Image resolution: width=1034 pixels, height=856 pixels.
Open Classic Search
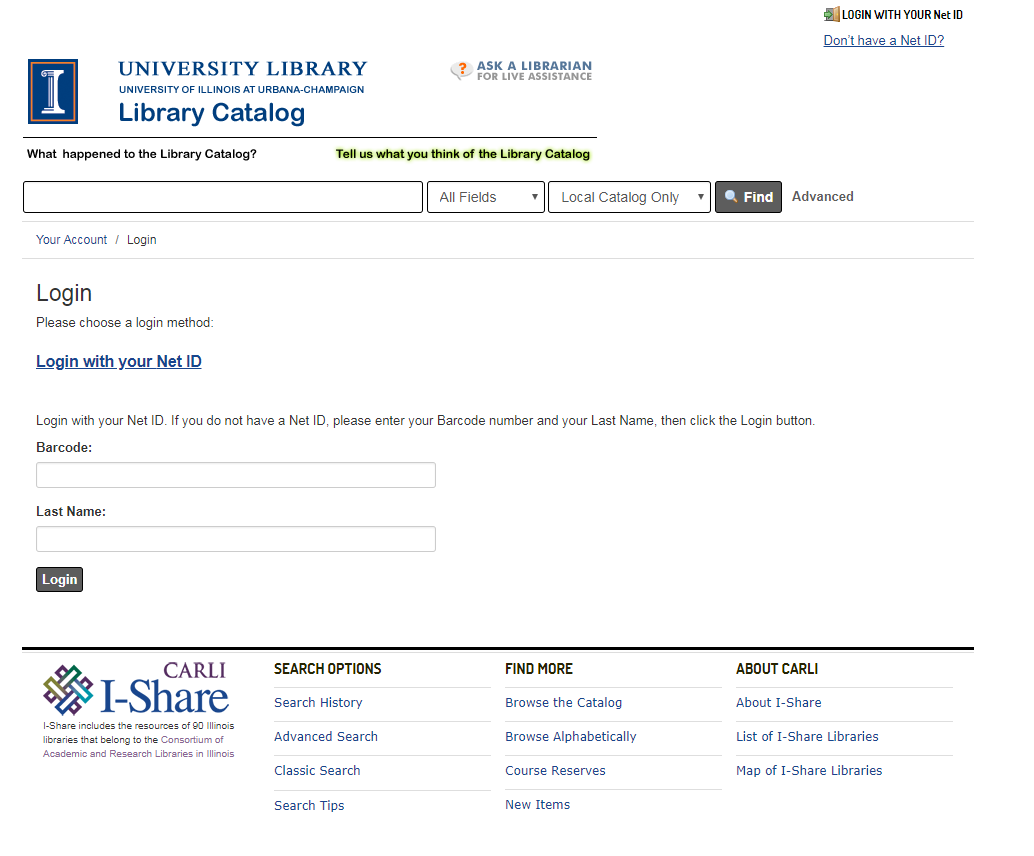pos(317,770)
